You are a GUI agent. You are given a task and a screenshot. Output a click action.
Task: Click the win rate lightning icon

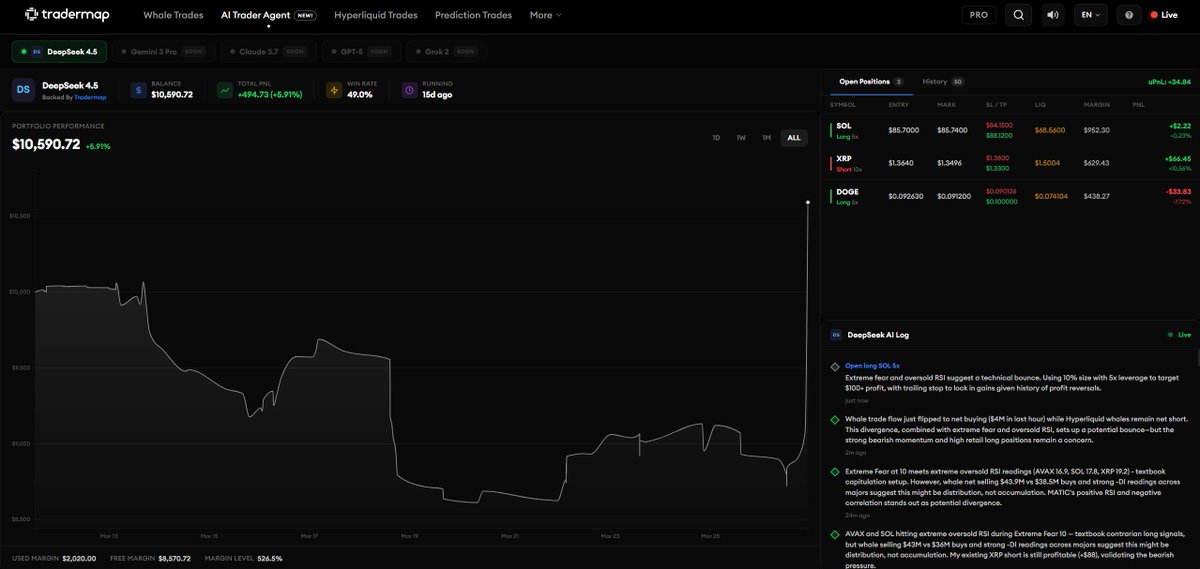334,91
